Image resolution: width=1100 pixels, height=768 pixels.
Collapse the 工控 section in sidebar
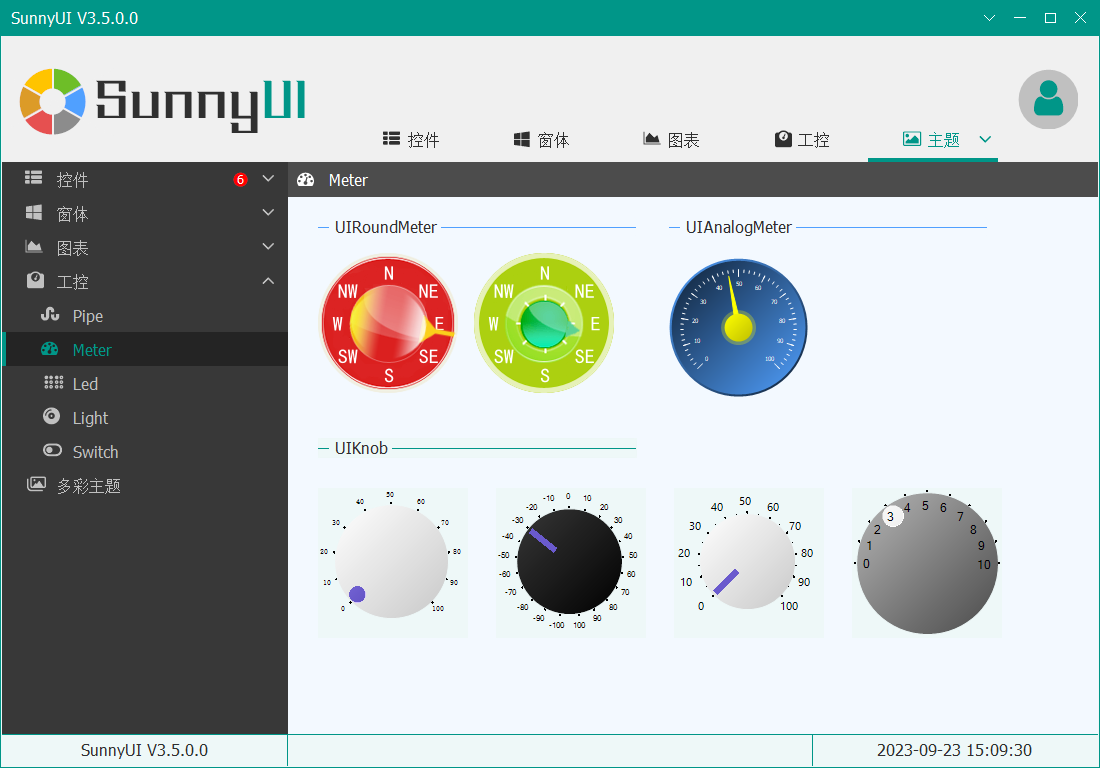(268, 281)
